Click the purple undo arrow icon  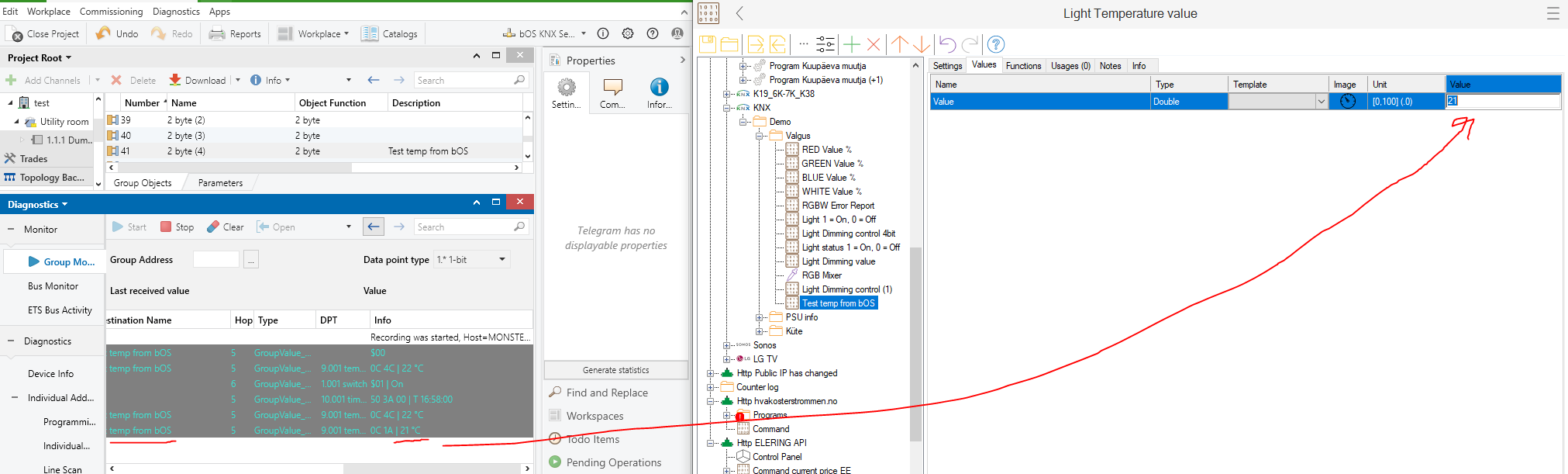click(947, 44)
